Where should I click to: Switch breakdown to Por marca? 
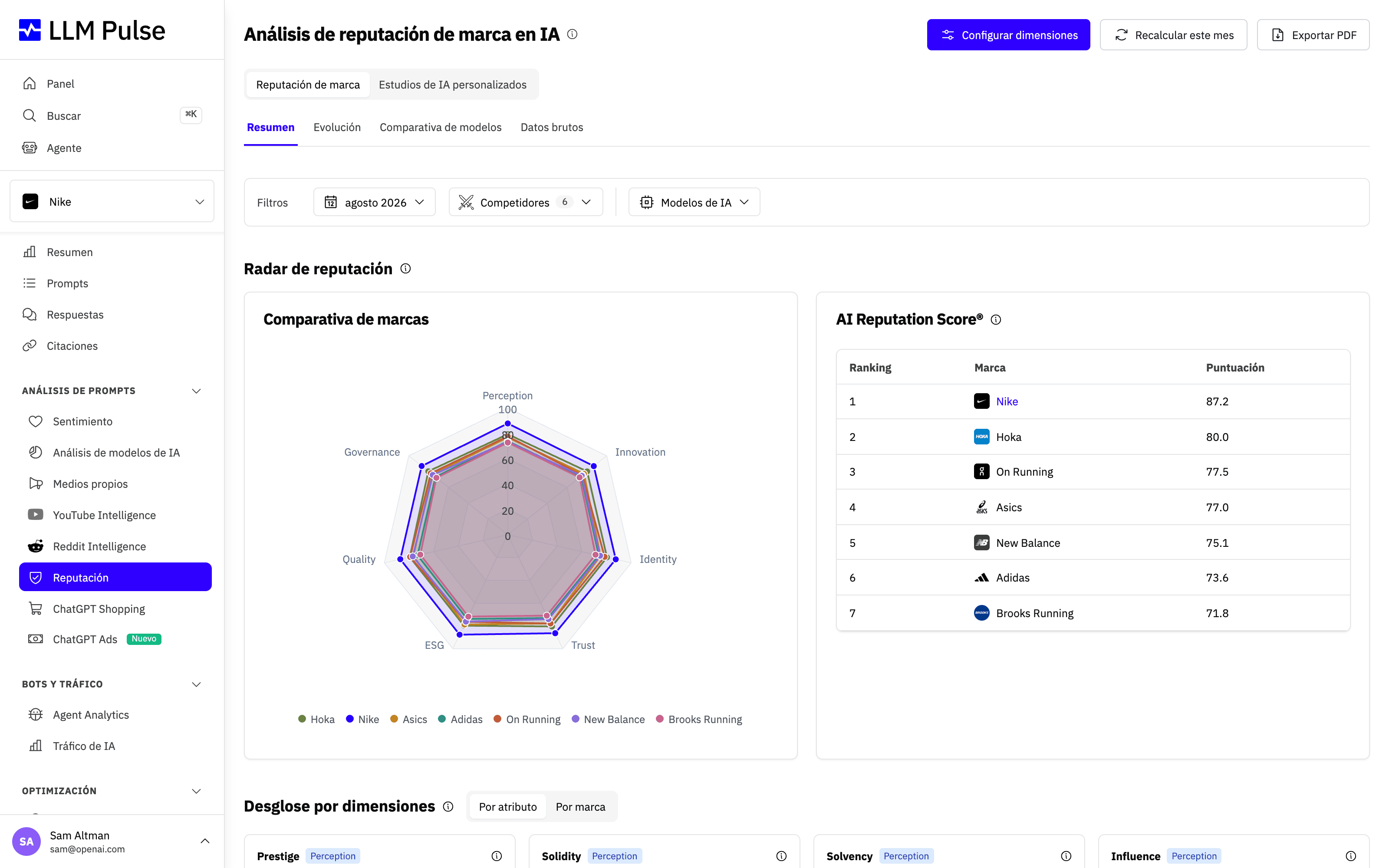coord(580,806)
